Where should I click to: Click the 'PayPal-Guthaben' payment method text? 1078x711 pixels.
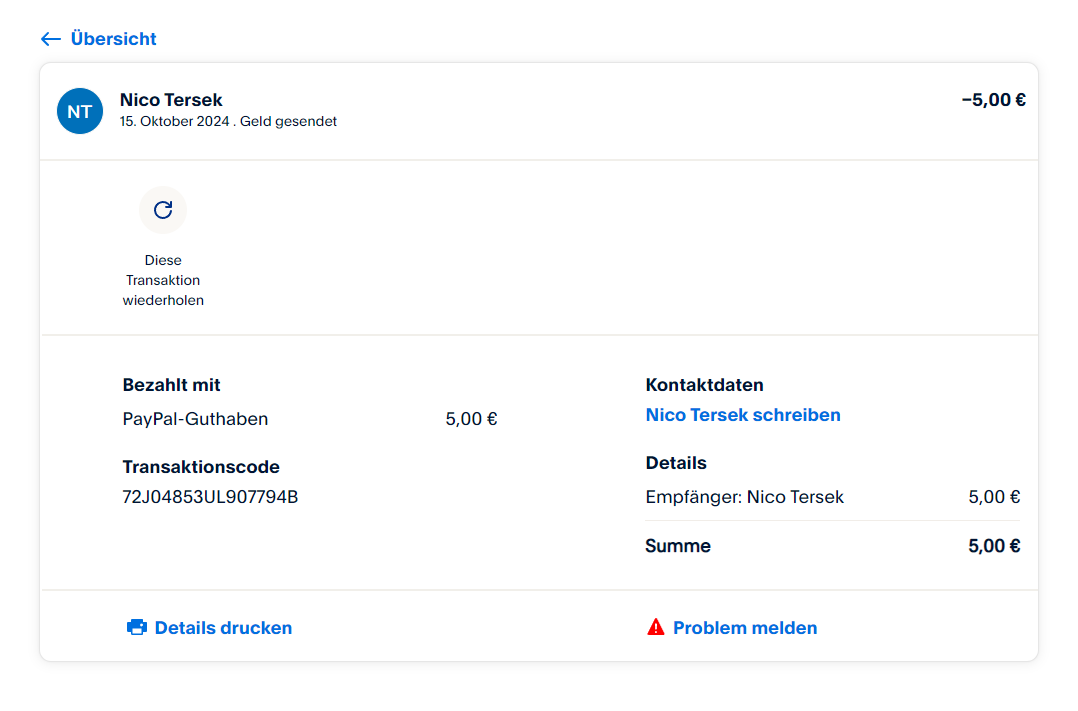pos(195,419)
